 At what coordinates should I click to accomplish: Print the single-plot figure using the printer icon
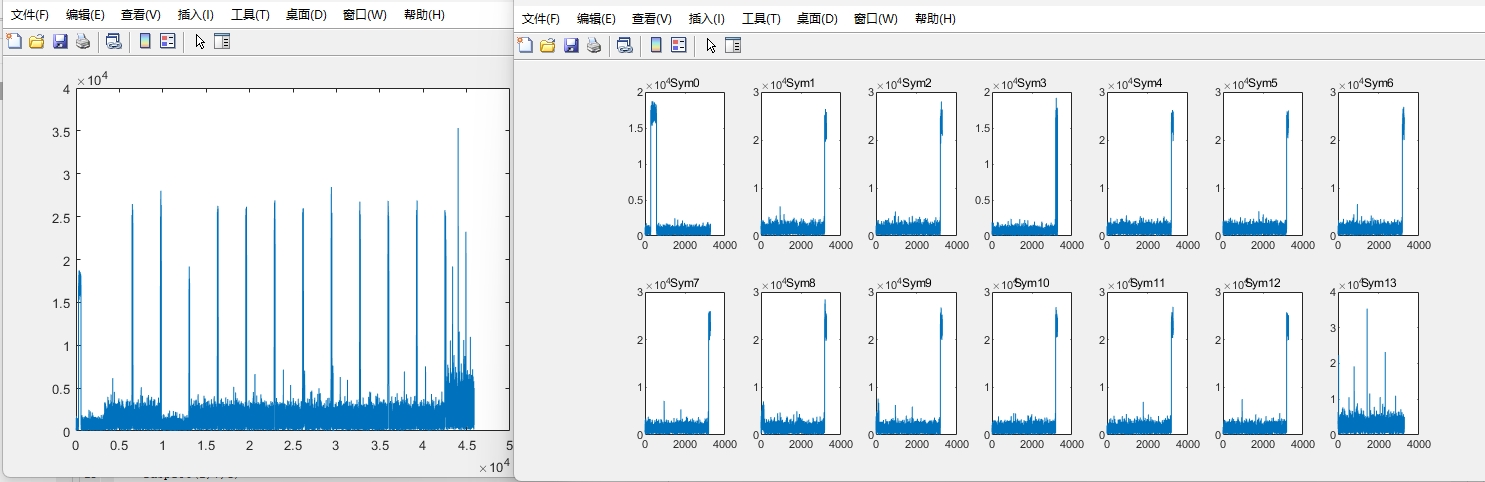coord(83,41)
